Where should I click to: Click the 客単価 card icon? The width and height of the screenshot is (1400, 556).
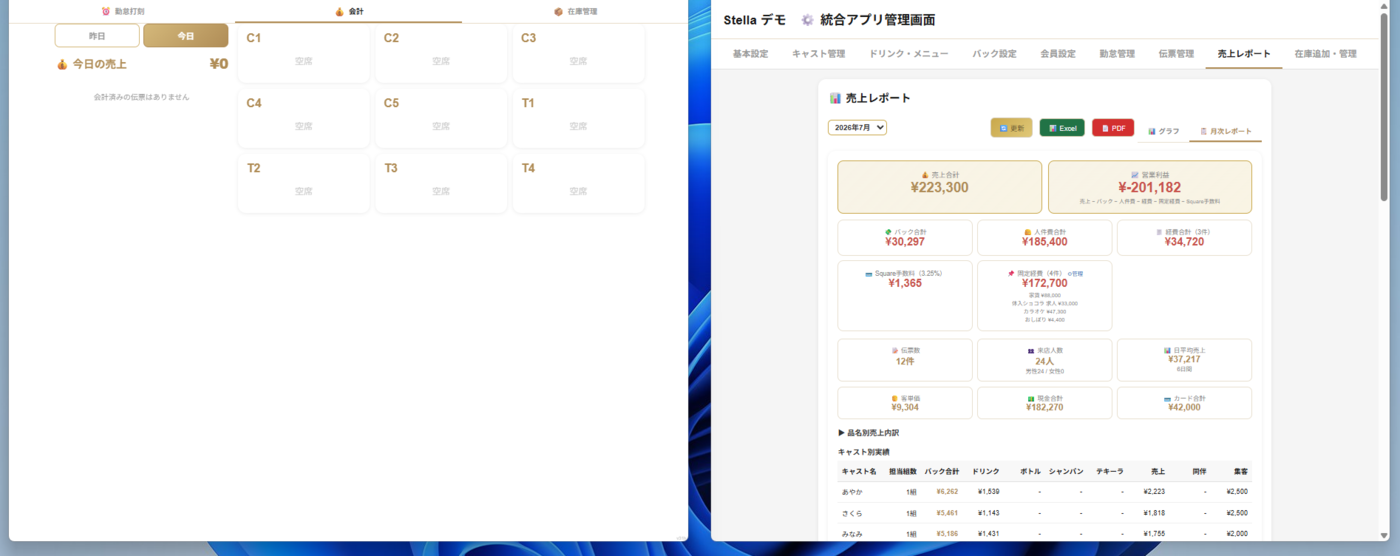894,398
